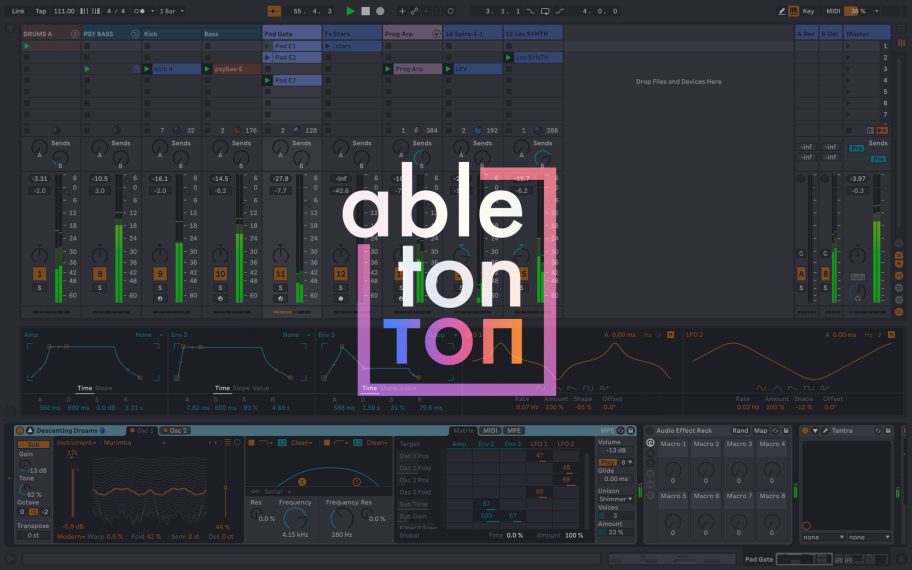Solo the Bass track

pos(220,288)
